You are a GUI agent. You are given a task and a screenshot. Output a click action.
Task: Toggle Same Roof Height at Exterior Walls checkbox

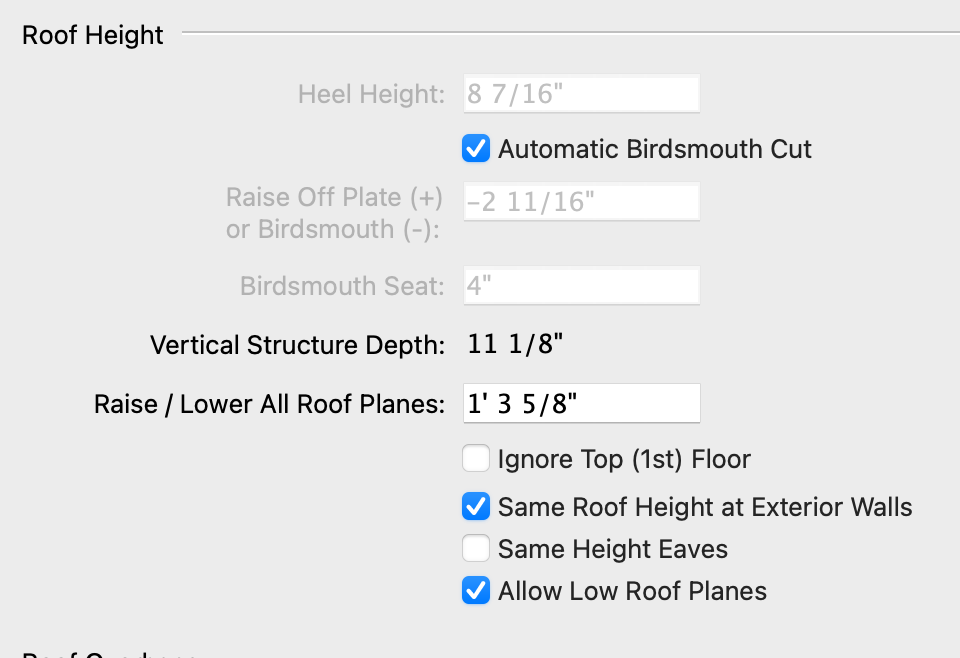click(x=476, y=507)
